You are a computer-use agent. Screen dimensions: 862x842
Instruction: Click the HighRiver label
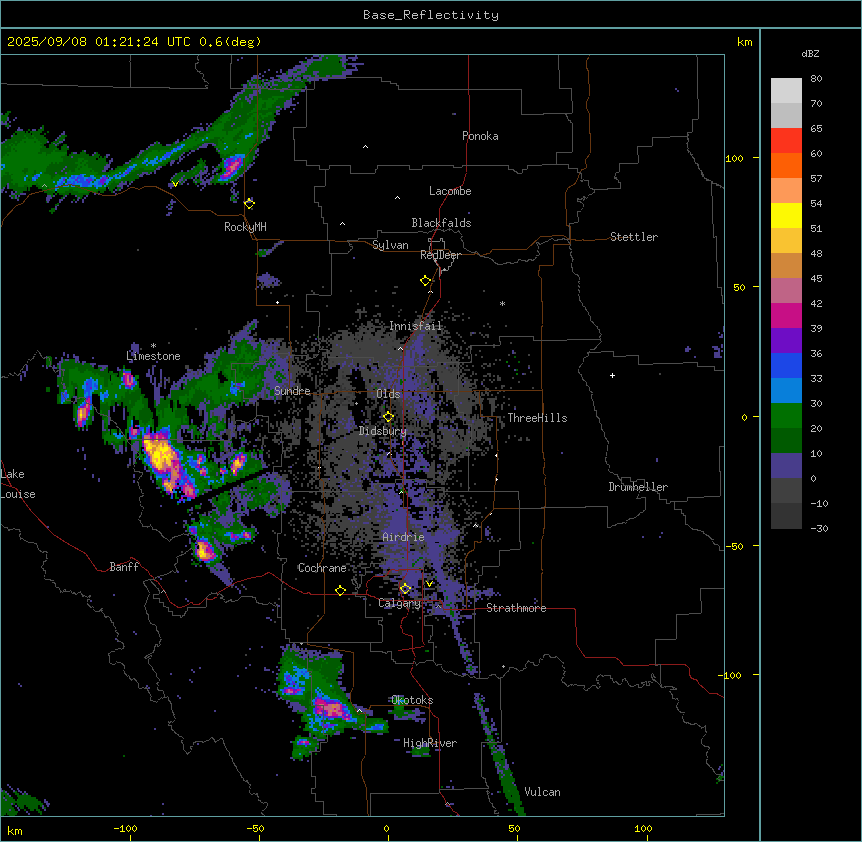[x=430, y=743]
